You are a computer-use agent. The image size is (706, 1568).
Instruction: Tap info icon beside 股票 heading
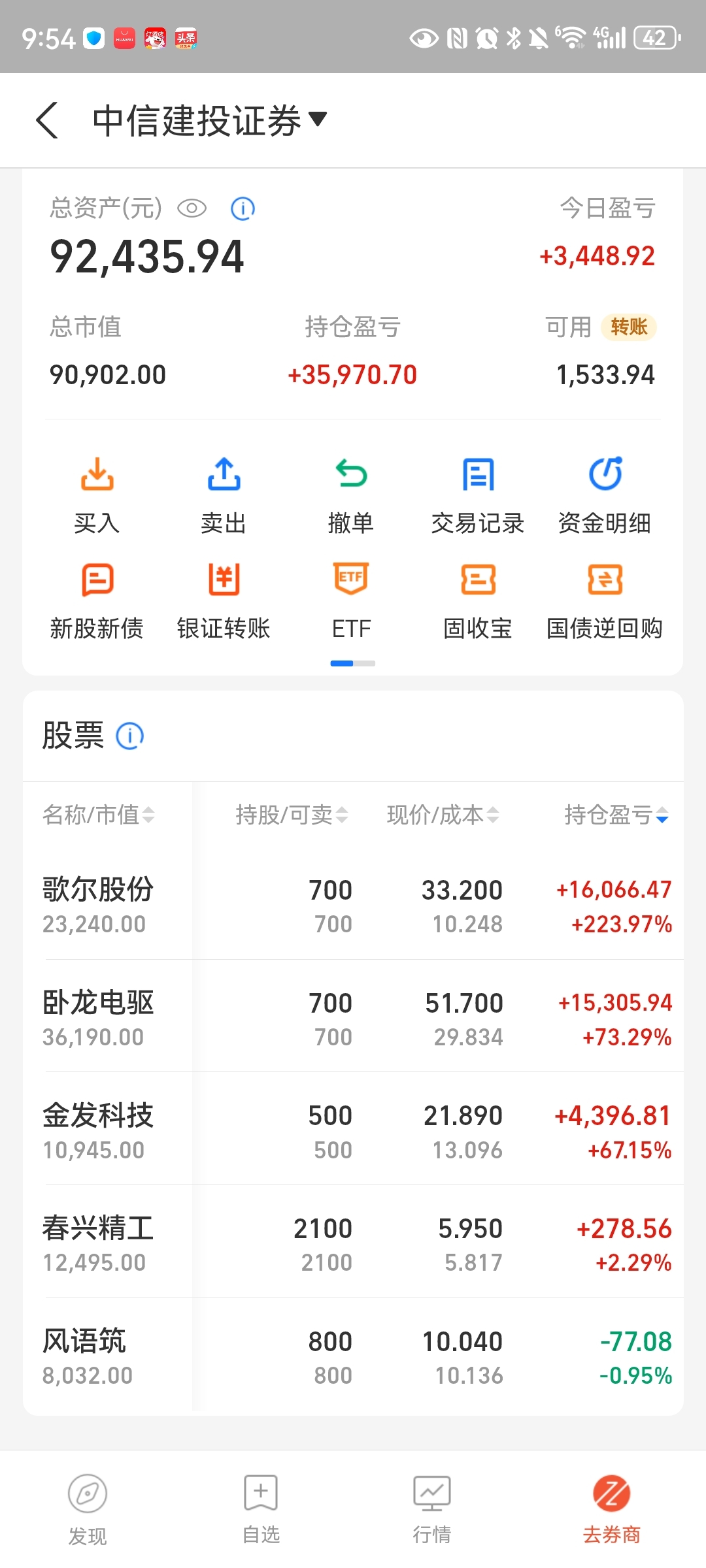pyautogui.click(x=129, y=736)
